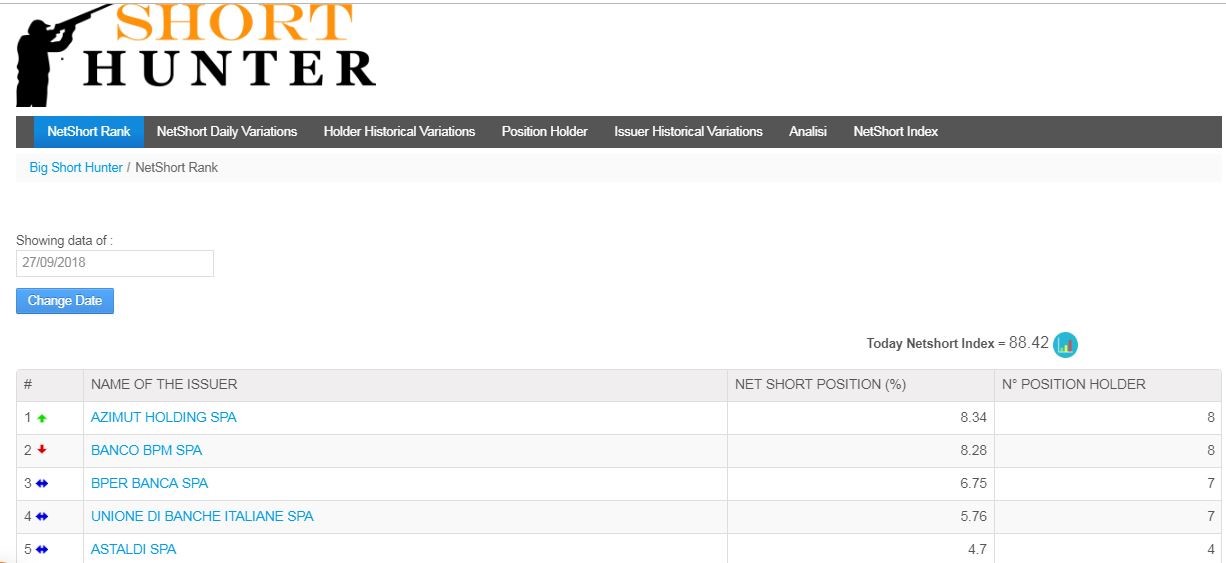Switch to NetShort Index page
Image resolution: width=1226 pixels, height=563 pixels.
click(x=895, y=132)
